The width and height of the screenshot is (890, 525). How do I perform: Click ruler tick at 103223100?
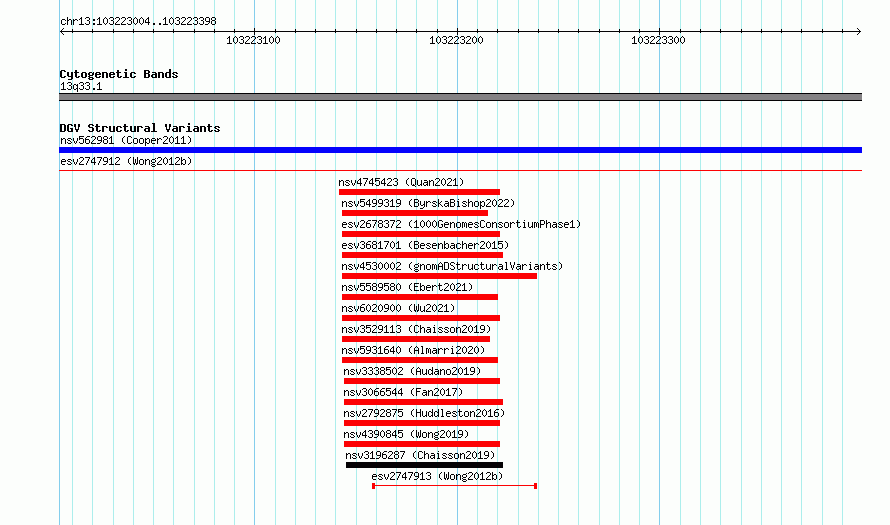click(254, 32)
